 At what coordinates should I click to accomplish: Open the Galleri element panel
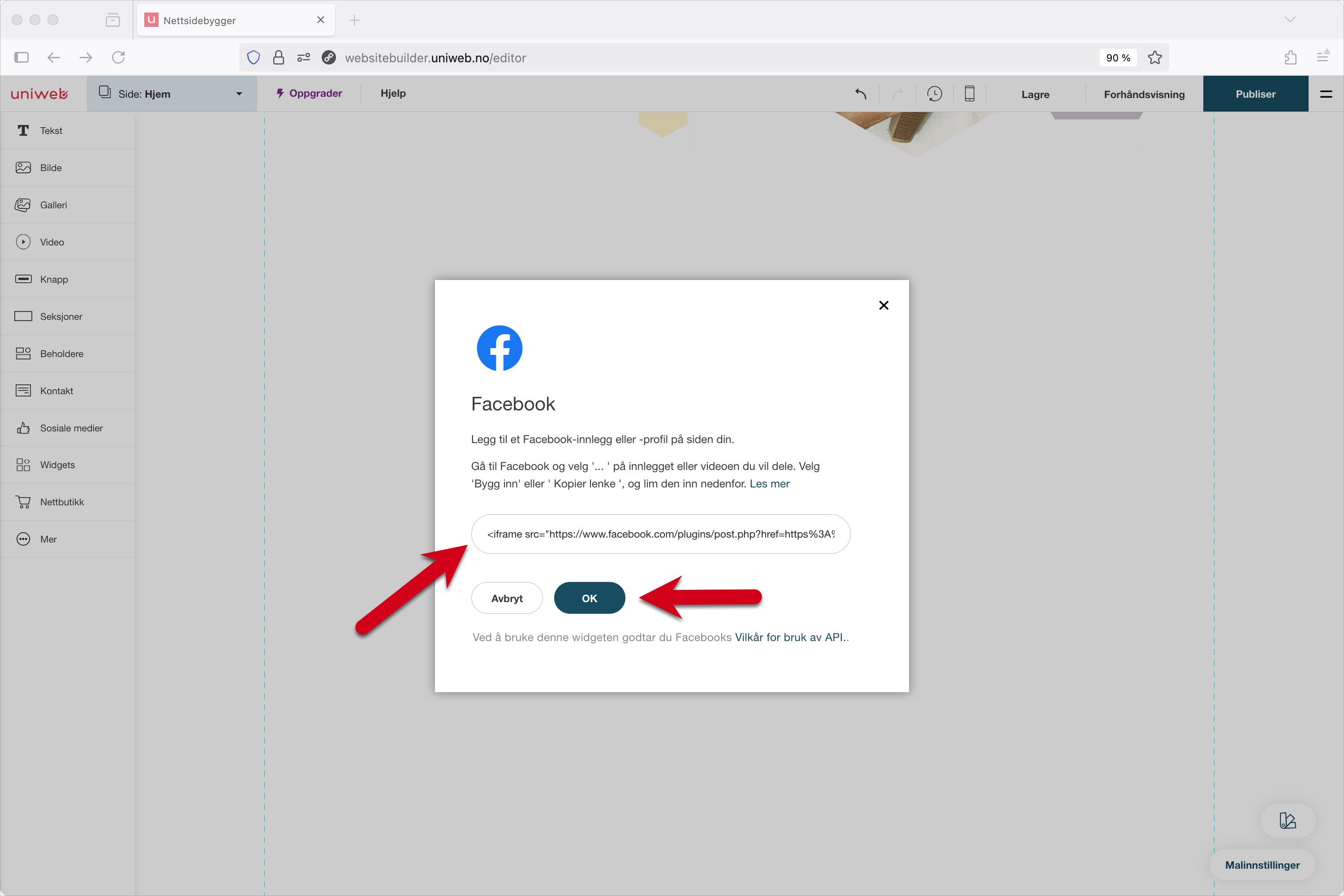[x=68, y=205]
